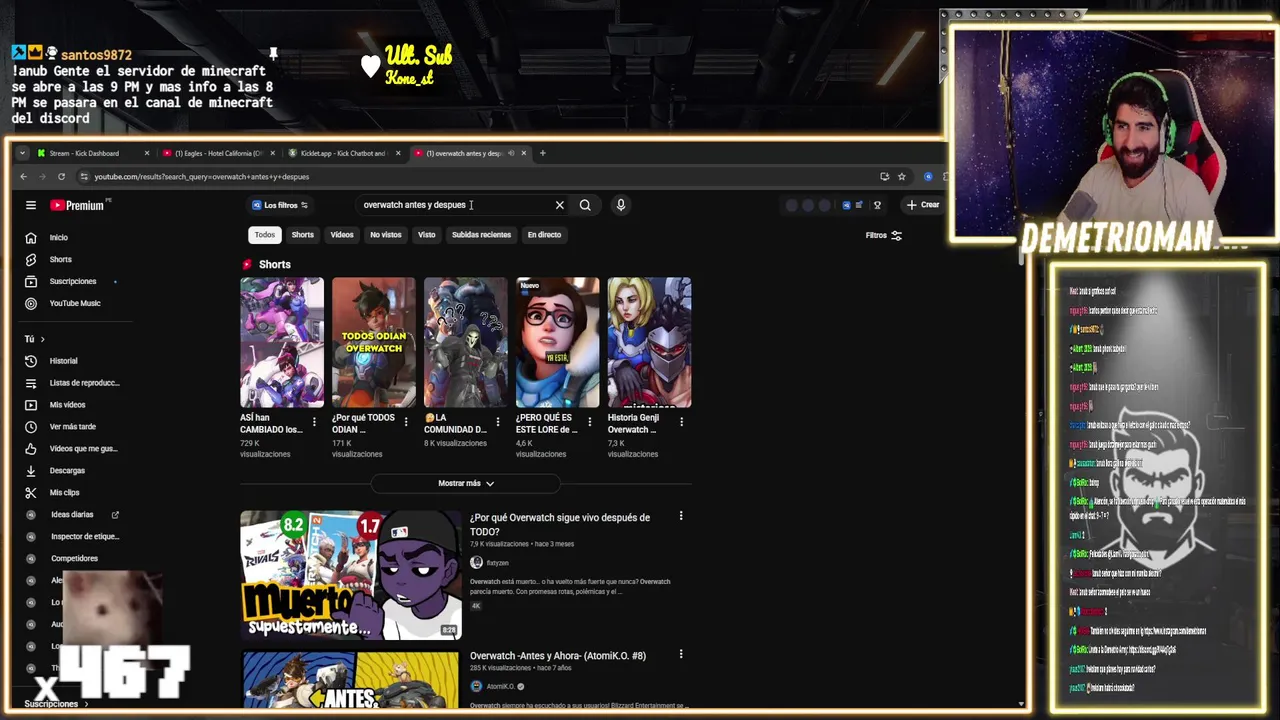Image resolution: width=1280 pixels, height=720 pixels.
Task: Switch to Kicklet.app Kick Chatbot tab
Action: point(343,153)
